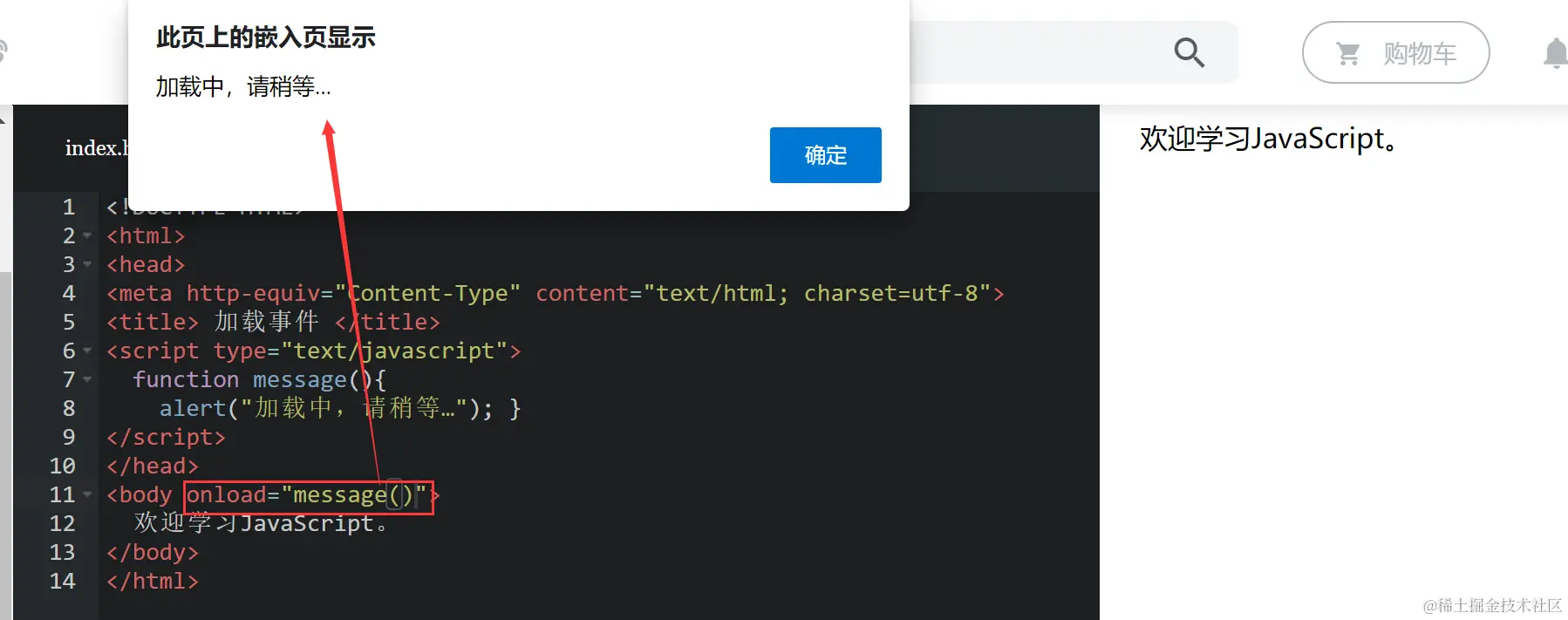1568x620 pixels.
Task: Click line number 10 in gutter
Action: (x=62, y=466)
